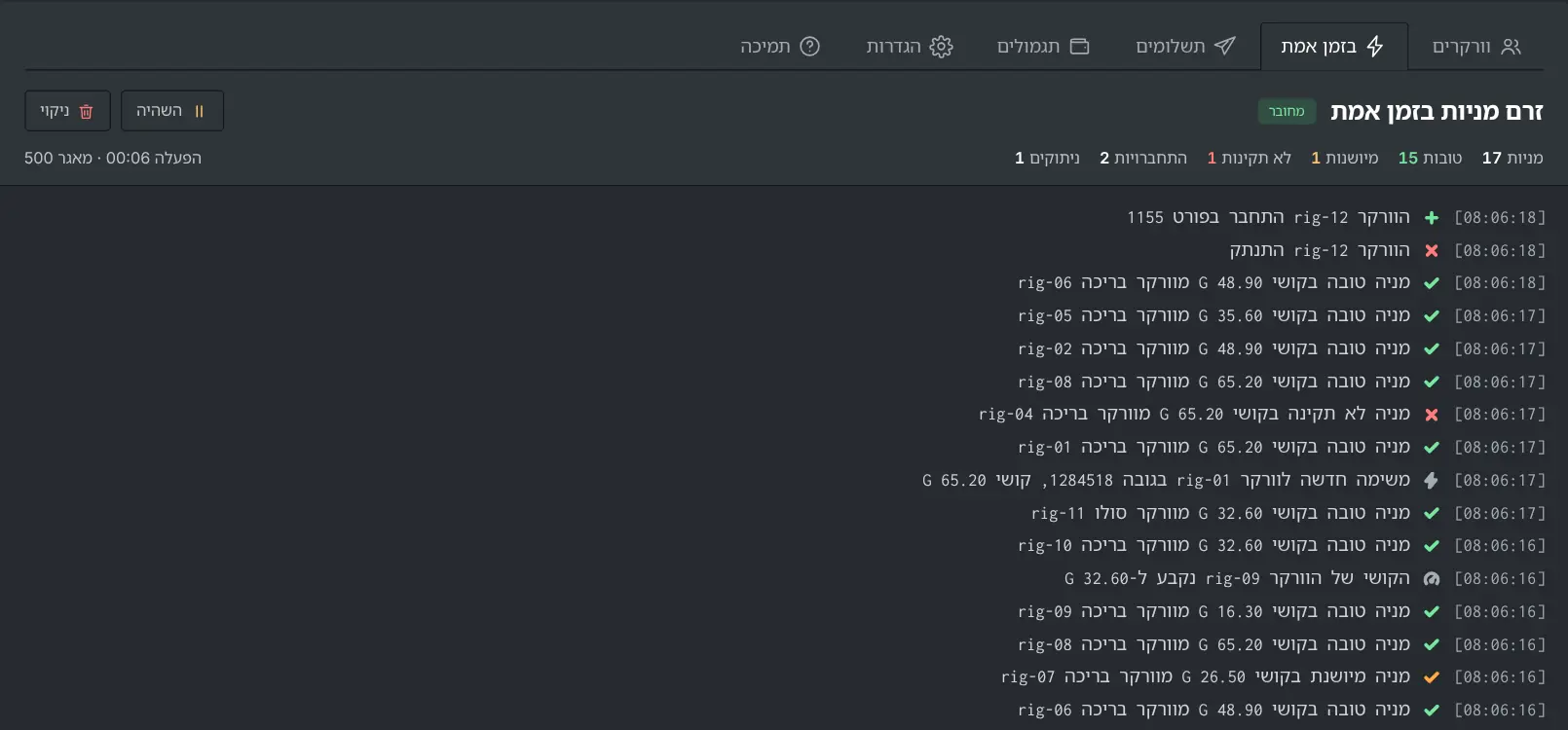Click the gear icon on הגדרות tab
Viewport: 1568px width, 730px height.
(x=941, y=47)
